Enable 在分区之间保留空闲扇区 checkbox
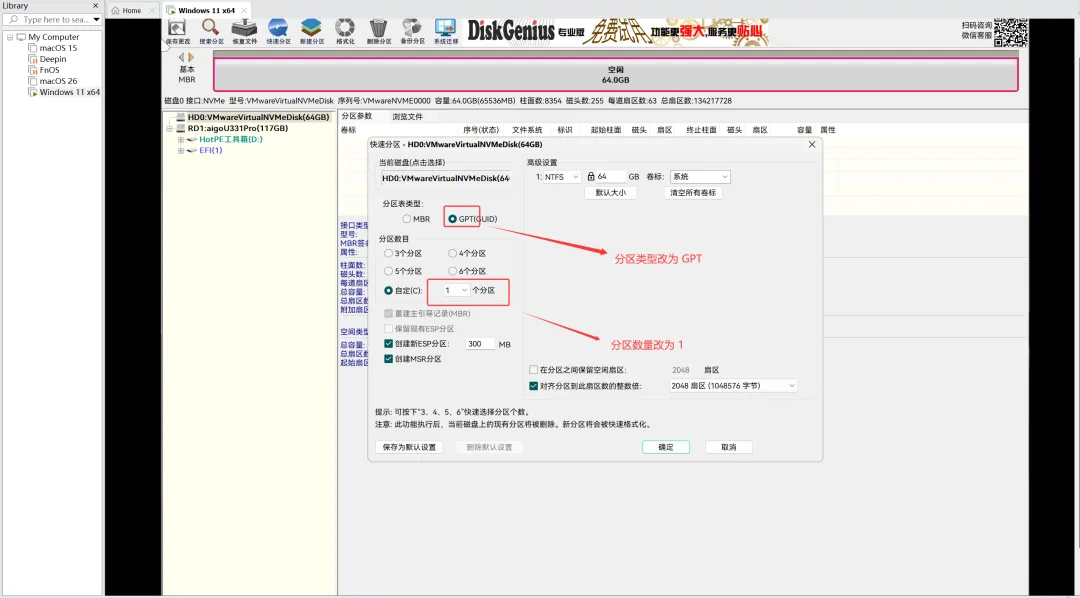Image resolution: width=1080 pixels, height=598 pixels. click(x=533, y=370)
